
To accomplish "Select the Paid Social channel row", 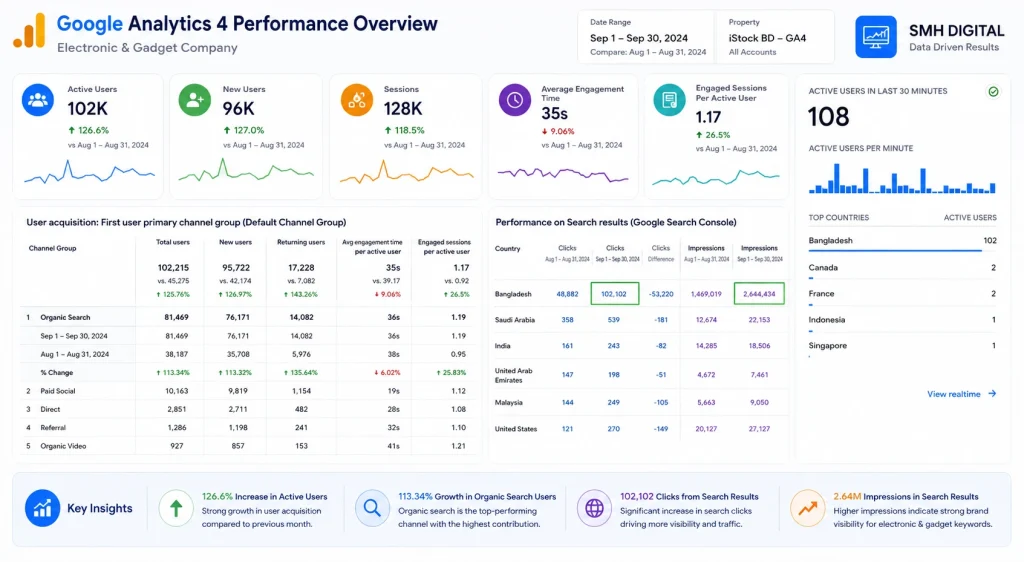I will click(x=249, y=391).
